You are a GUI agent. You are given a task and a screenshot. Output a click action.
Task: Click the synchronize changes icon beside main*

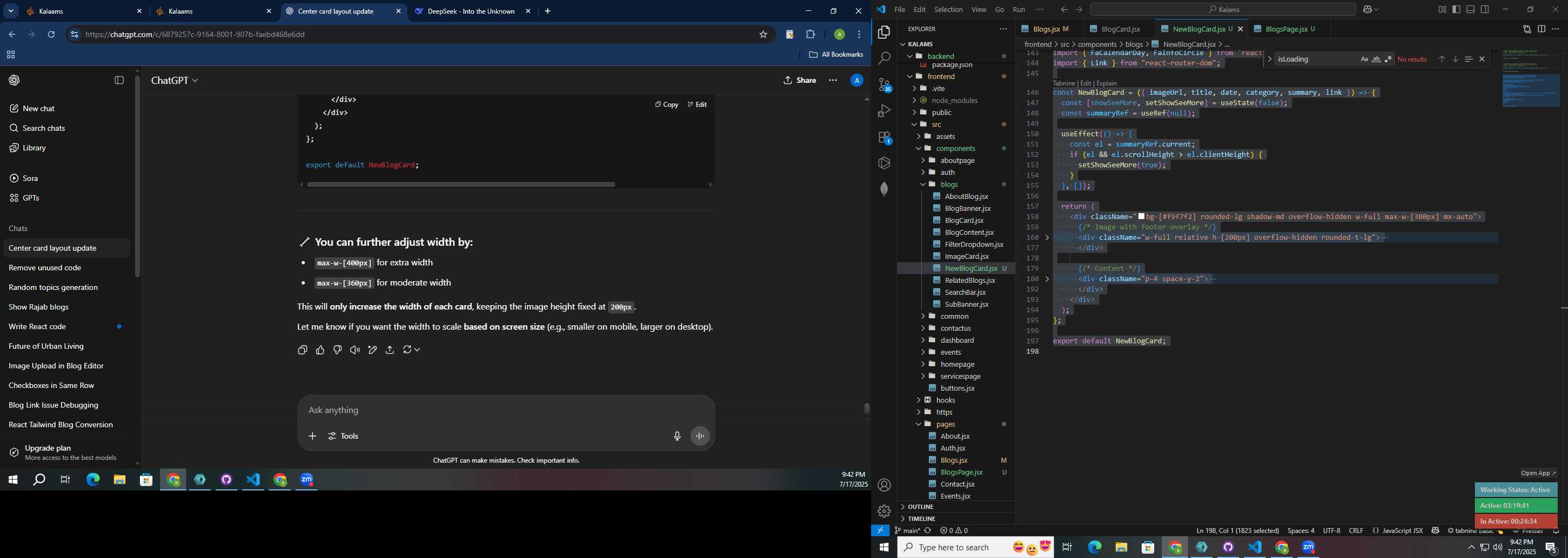pyautogui.click(x=928, y=531)
